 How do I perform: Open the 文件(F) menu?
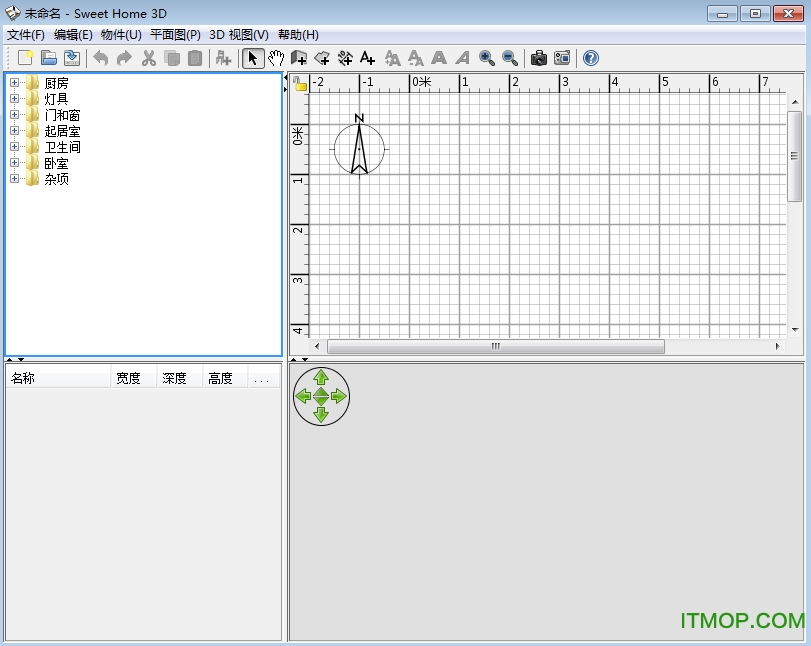tap(26, 34)
